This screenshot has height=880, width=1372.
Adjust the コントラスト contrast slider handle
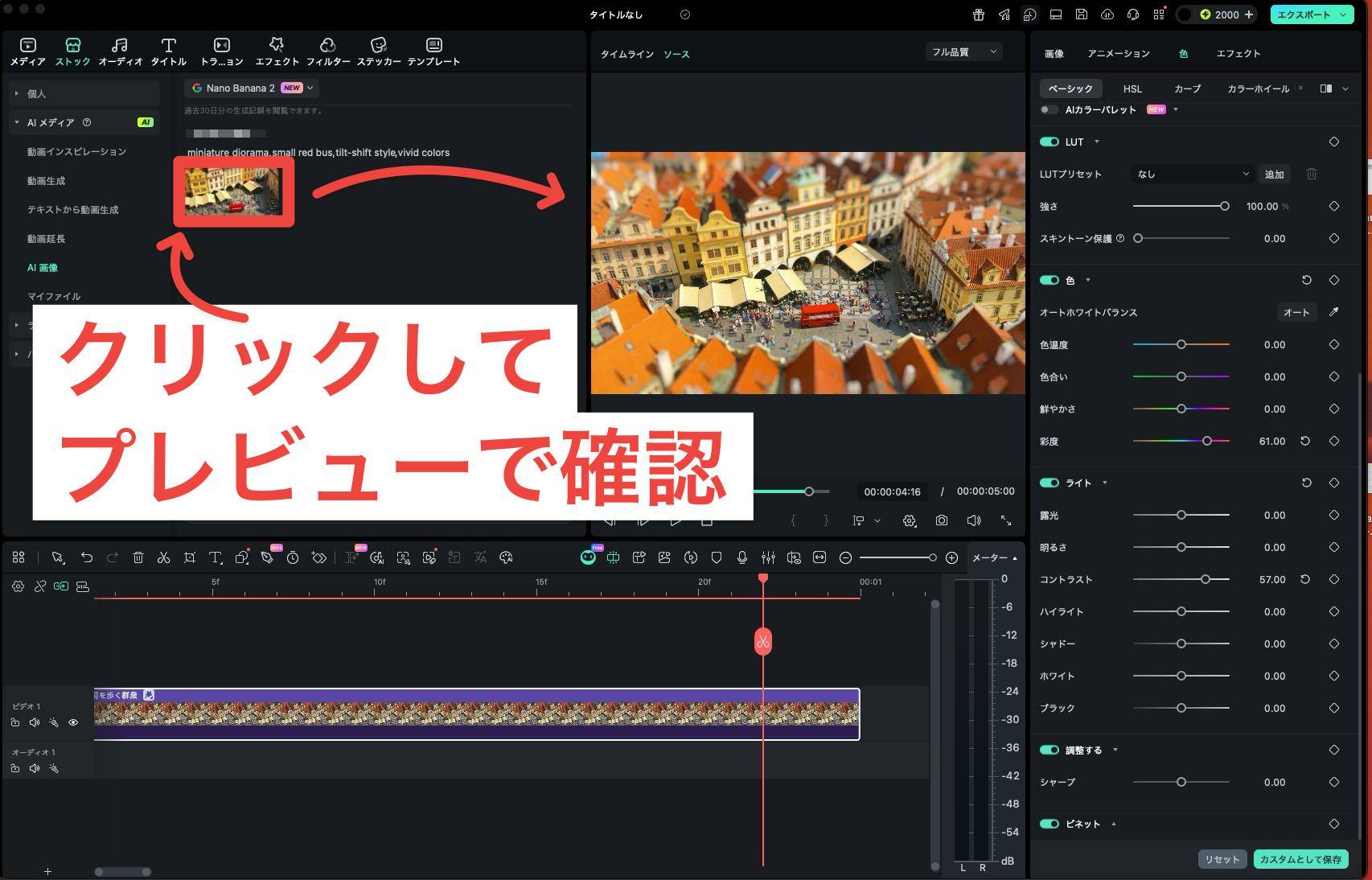(x=1206, y=579)
